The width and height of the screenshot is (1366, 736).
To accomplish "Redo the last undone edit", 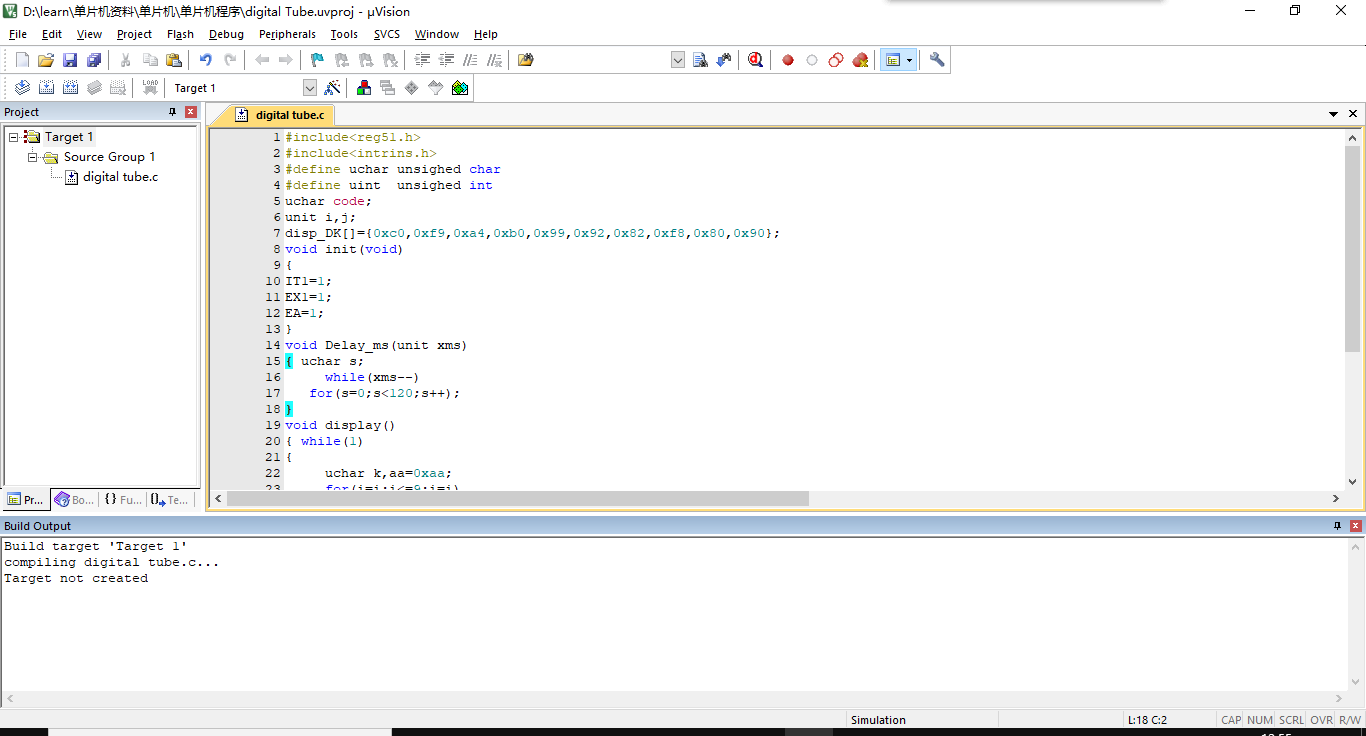I will (x=230, y=60).
